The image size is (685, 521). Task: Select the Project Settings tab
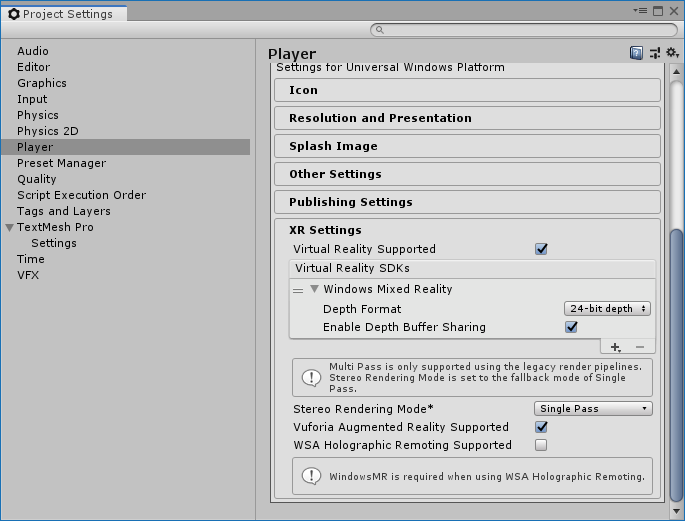[64, 14]
